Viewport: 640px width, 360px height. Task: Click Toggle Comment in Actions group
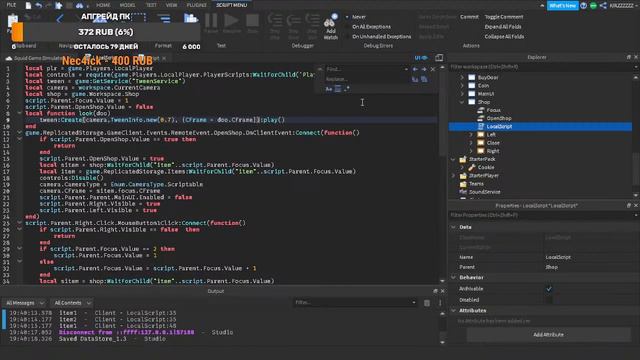click(504, 17)
